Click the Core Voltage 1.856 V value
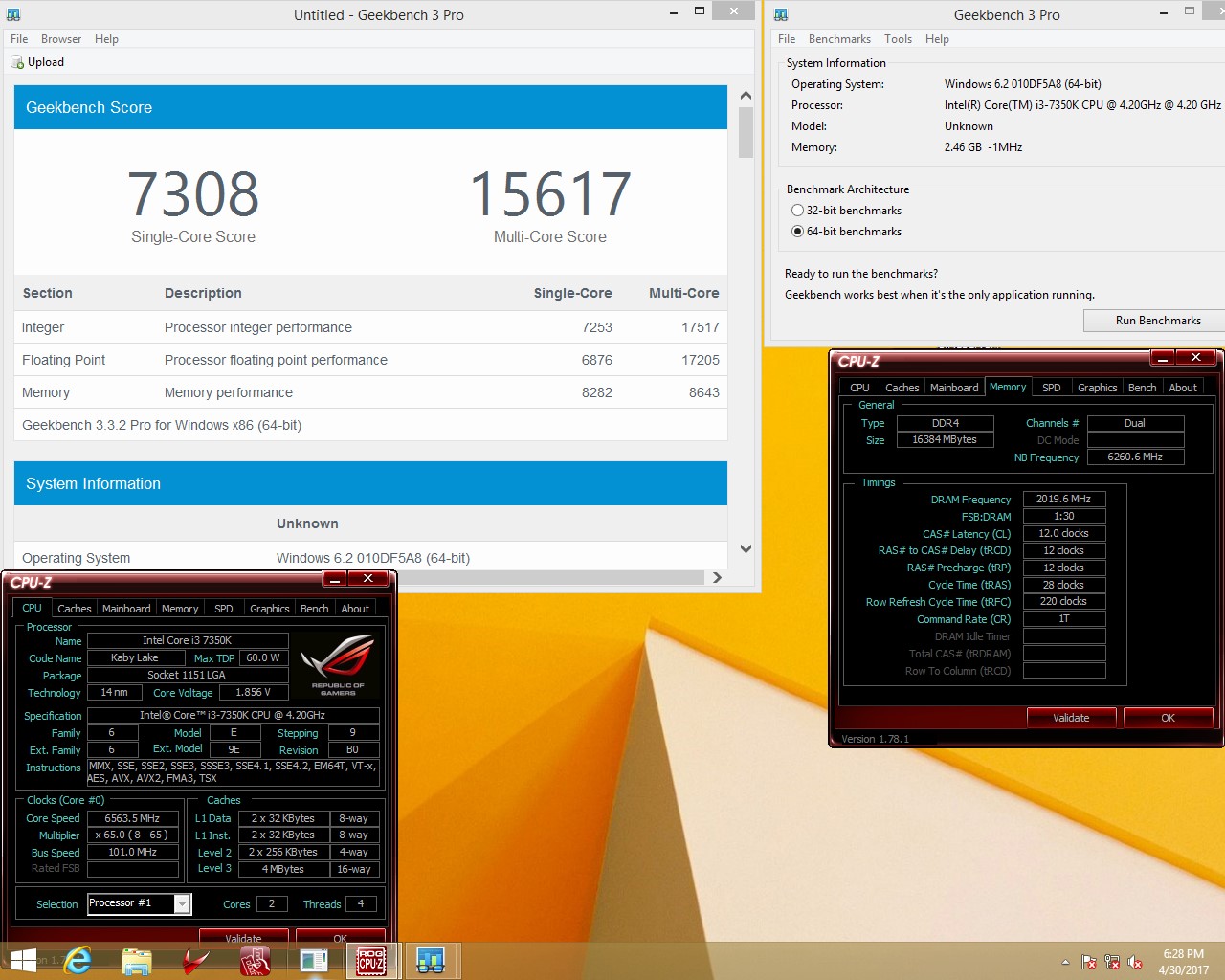 coord(254,692)
